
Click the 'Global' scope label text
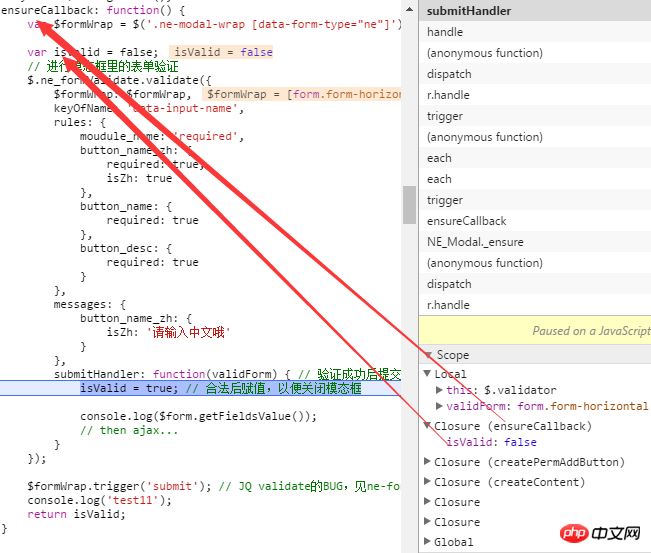coord(453,542)
